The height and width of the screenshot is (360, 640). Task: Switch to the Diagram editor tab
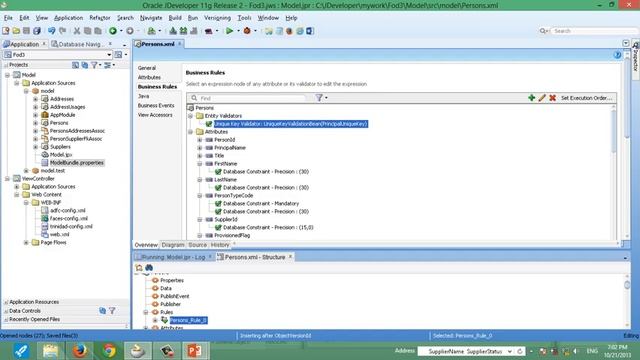pos(173,245)
